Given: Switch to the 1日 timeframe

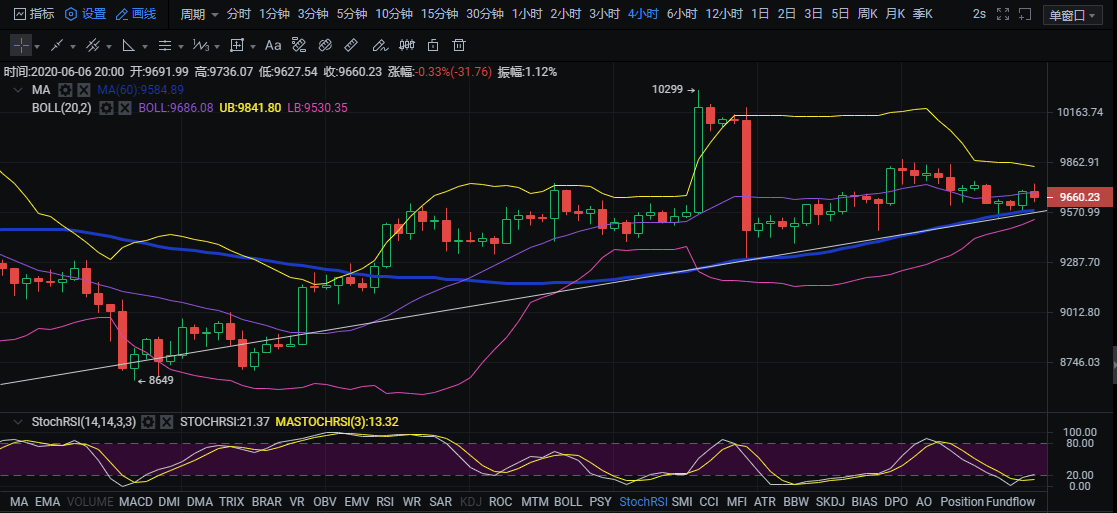Looking at the screenshot, I should (760, 14).
